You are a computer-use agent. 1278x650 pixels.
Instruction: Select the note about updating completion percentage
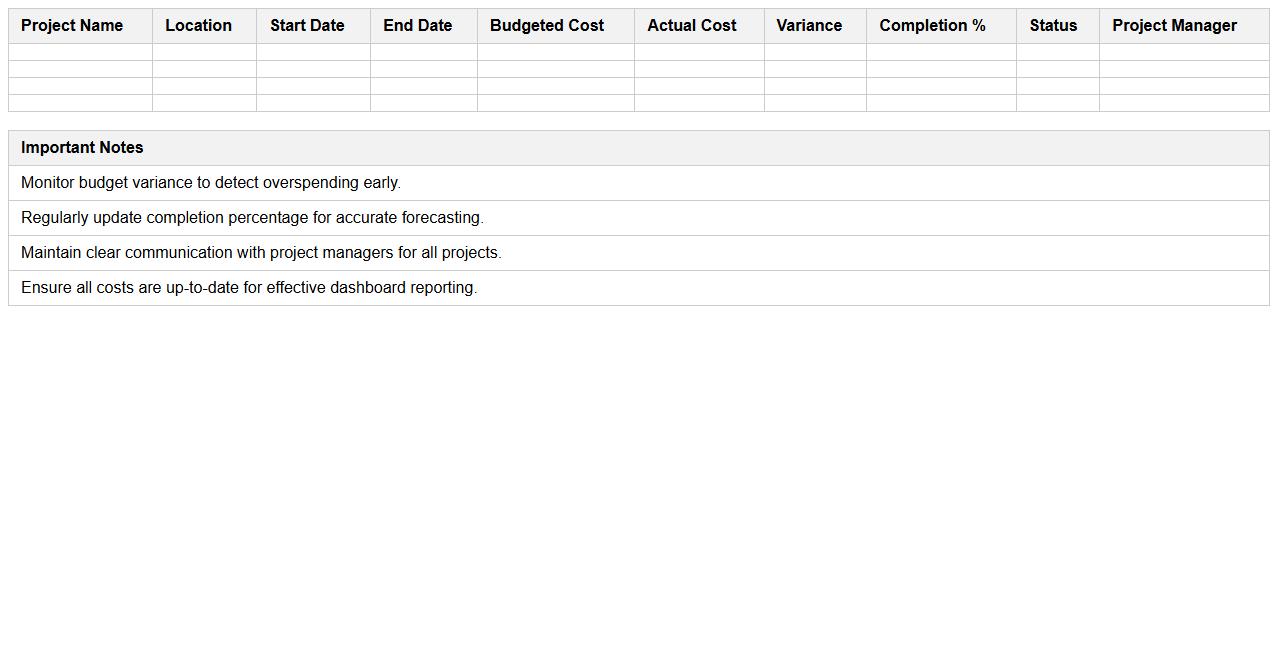(x=252, y=217)
